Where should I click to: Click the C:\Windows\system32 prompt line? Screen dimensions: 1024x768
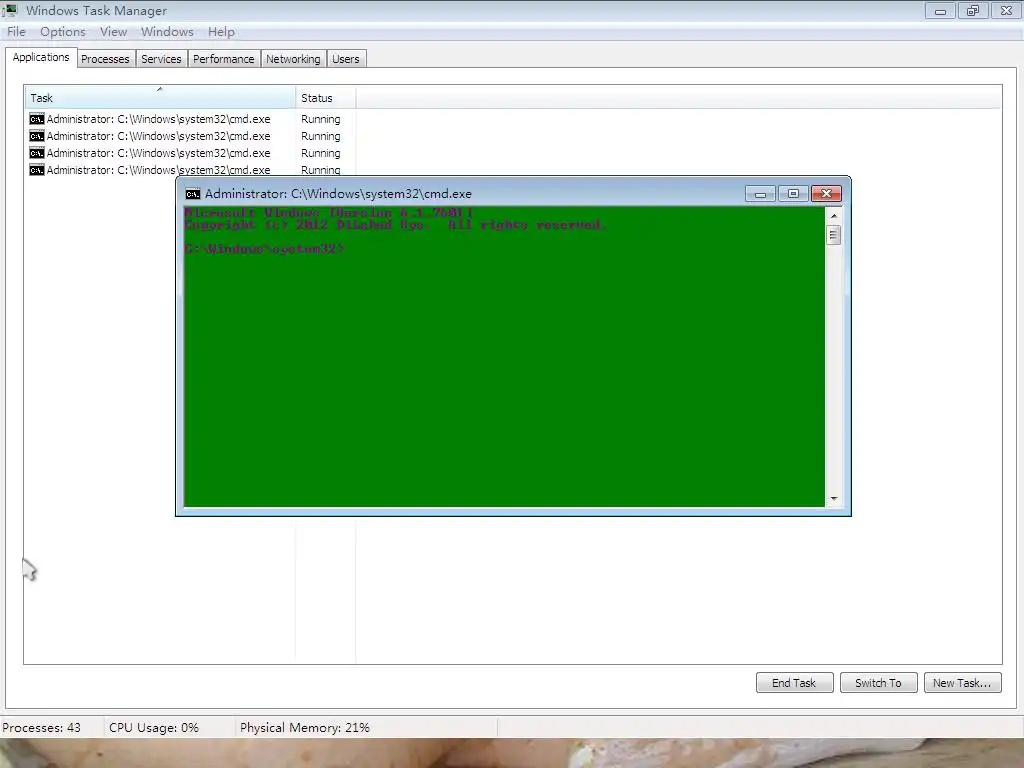click(264, 249)
